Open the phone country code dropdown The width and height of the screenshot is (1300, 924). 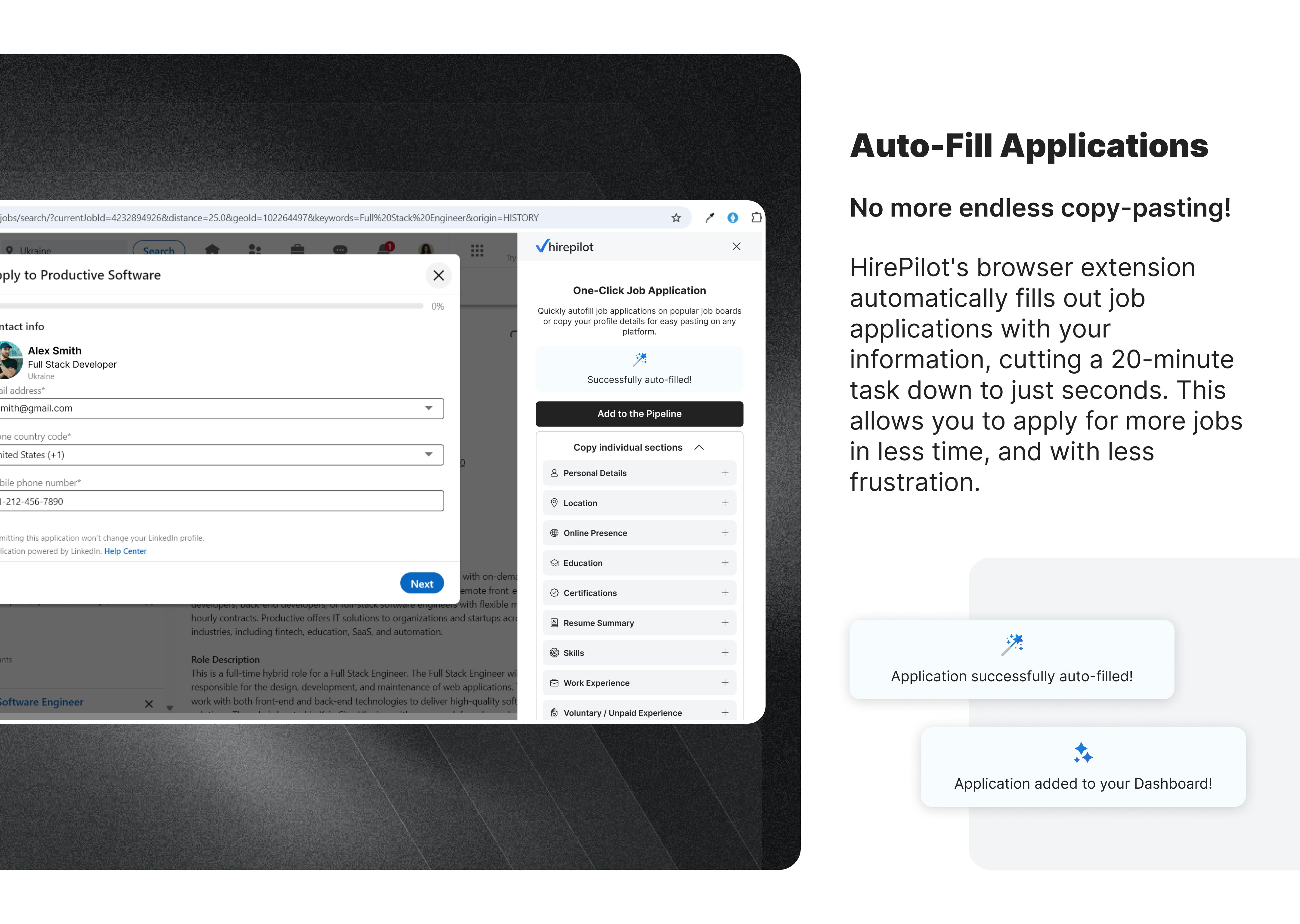point(221,454)
